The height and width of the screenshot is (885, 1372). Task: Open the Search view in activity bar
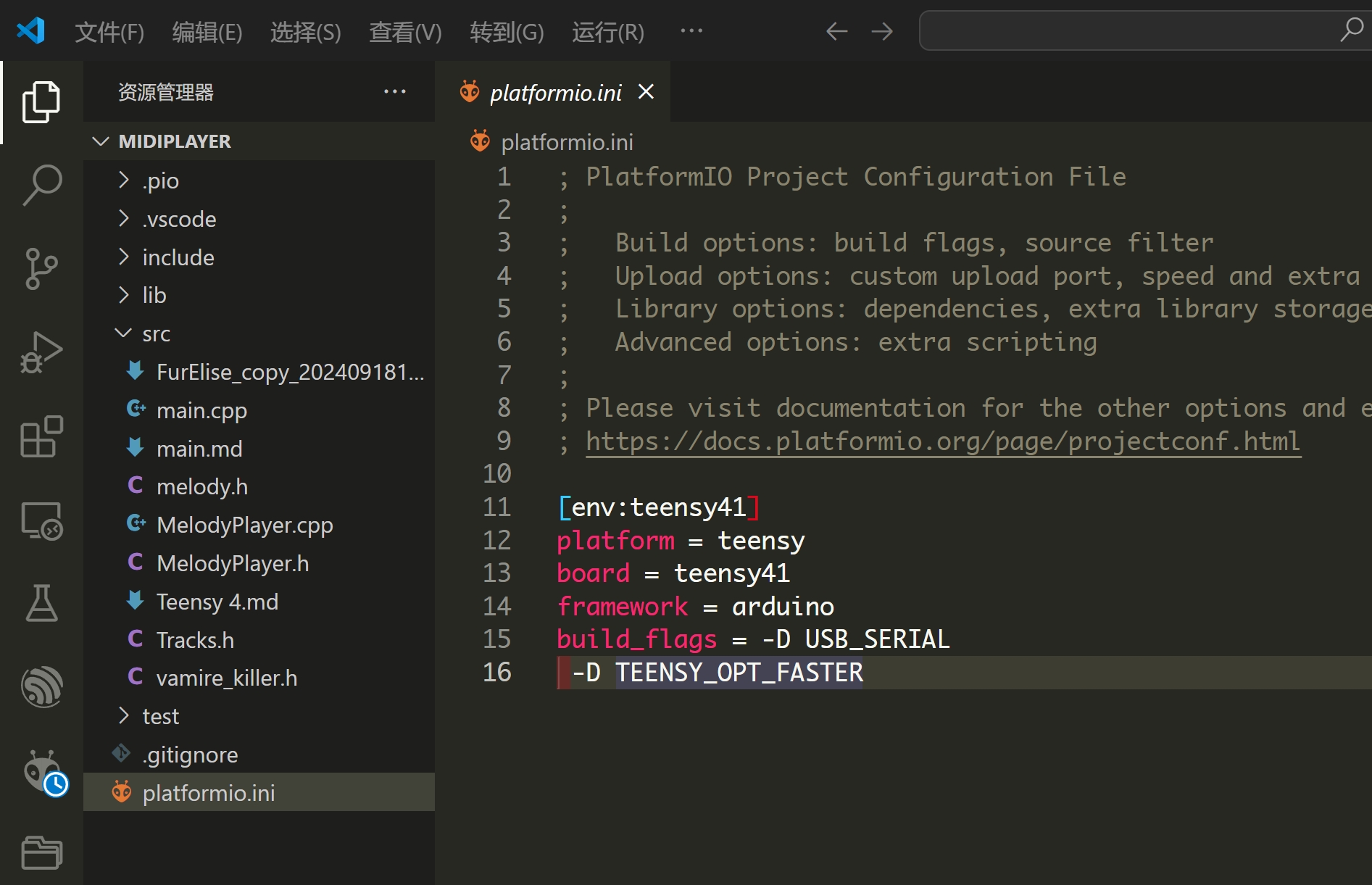[x=42, y=184]
